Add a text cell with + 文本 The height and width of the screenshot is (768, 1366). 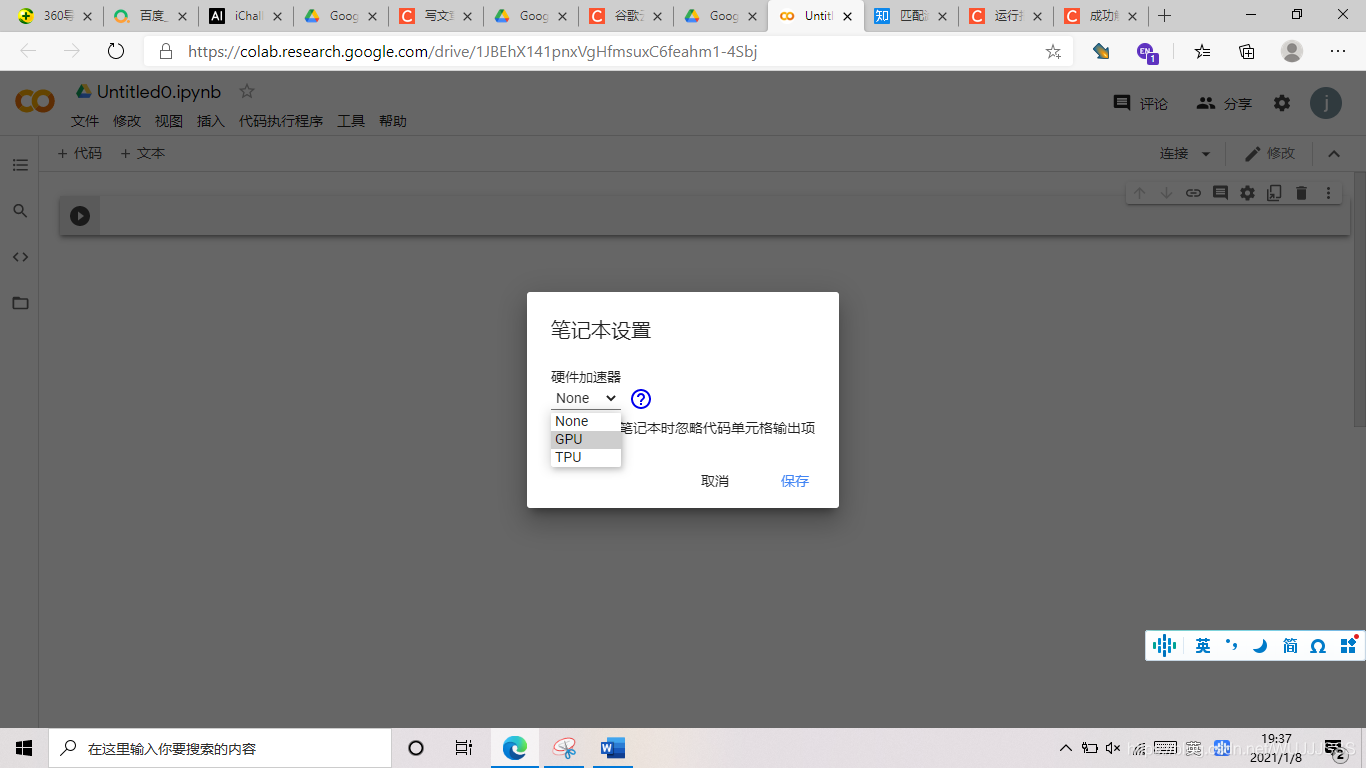pyautogui.click(x=142, y=153)
